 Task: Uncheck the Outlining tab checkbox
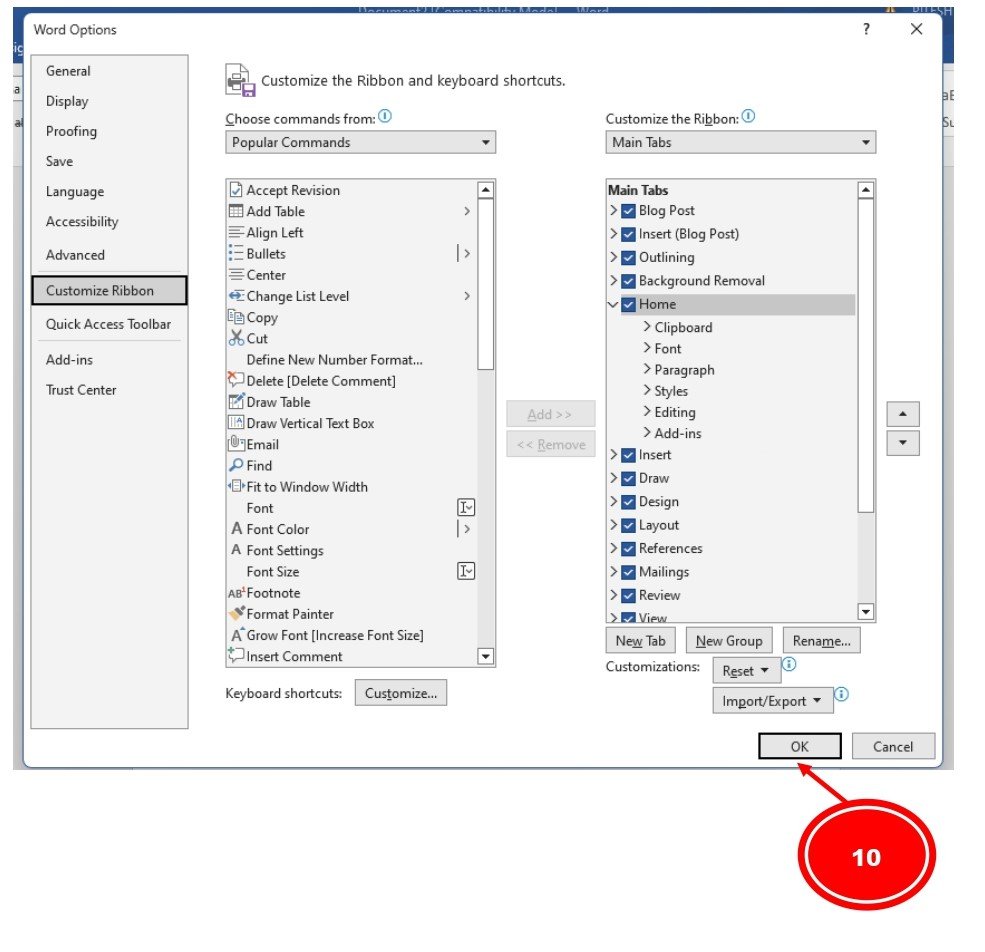[628, 258]
